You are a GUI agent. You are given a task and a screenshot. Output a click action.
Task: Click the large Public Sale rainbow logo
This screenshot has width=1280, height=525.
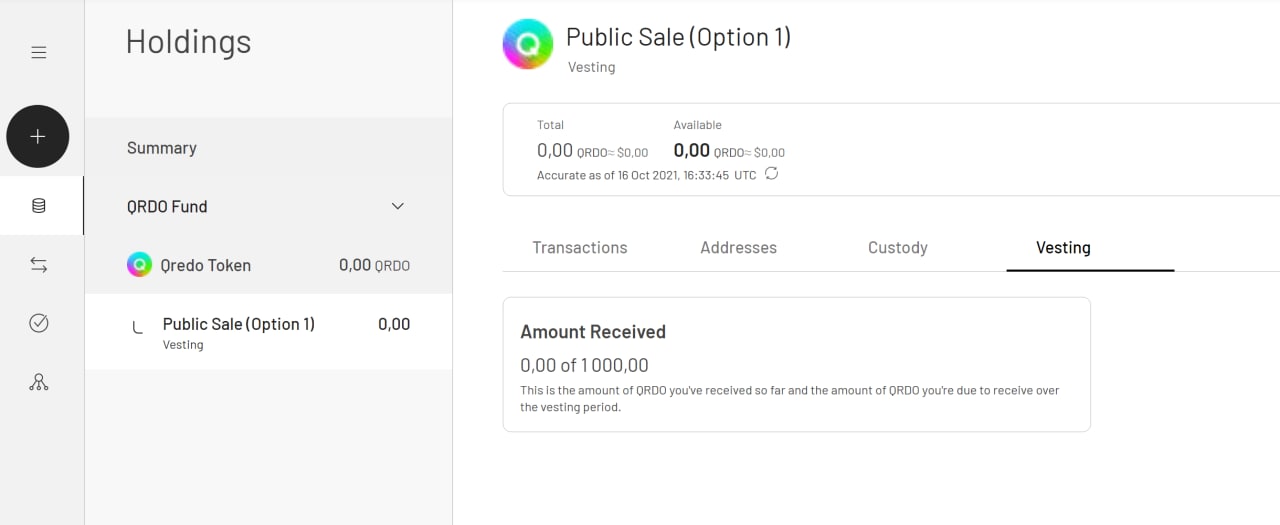click(528, 44)
